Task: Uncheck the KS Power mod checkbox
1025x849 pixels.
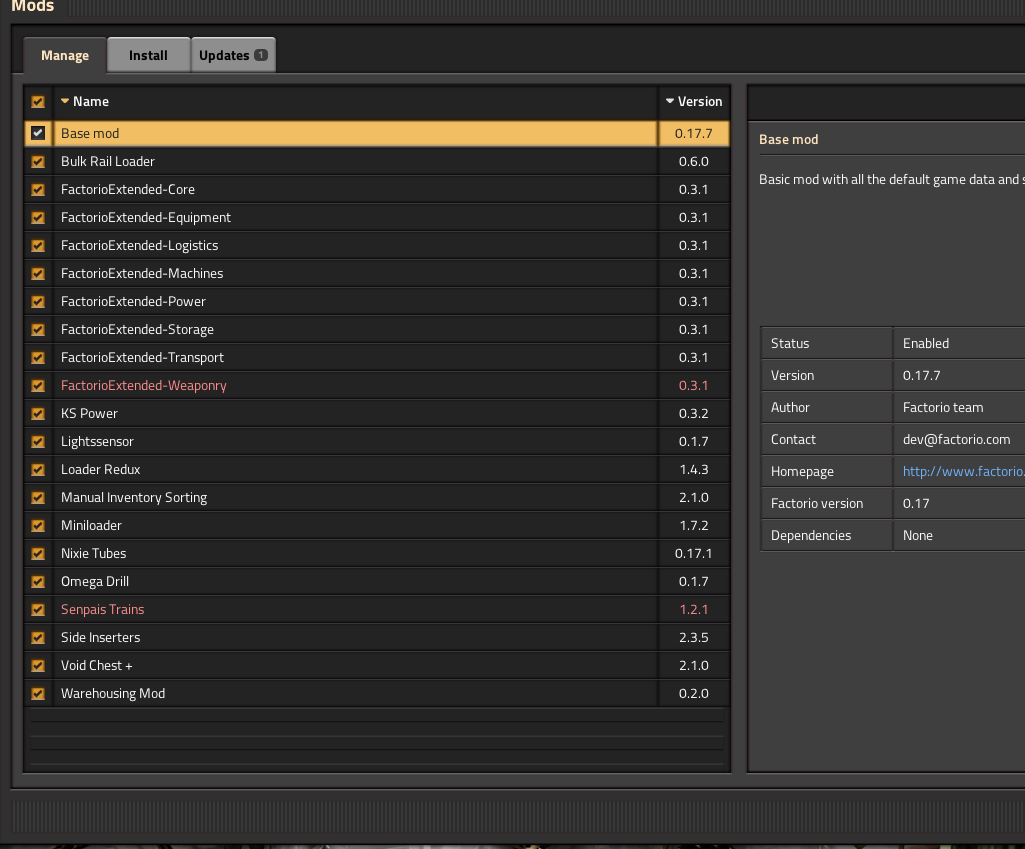Action: click(38, 414)
